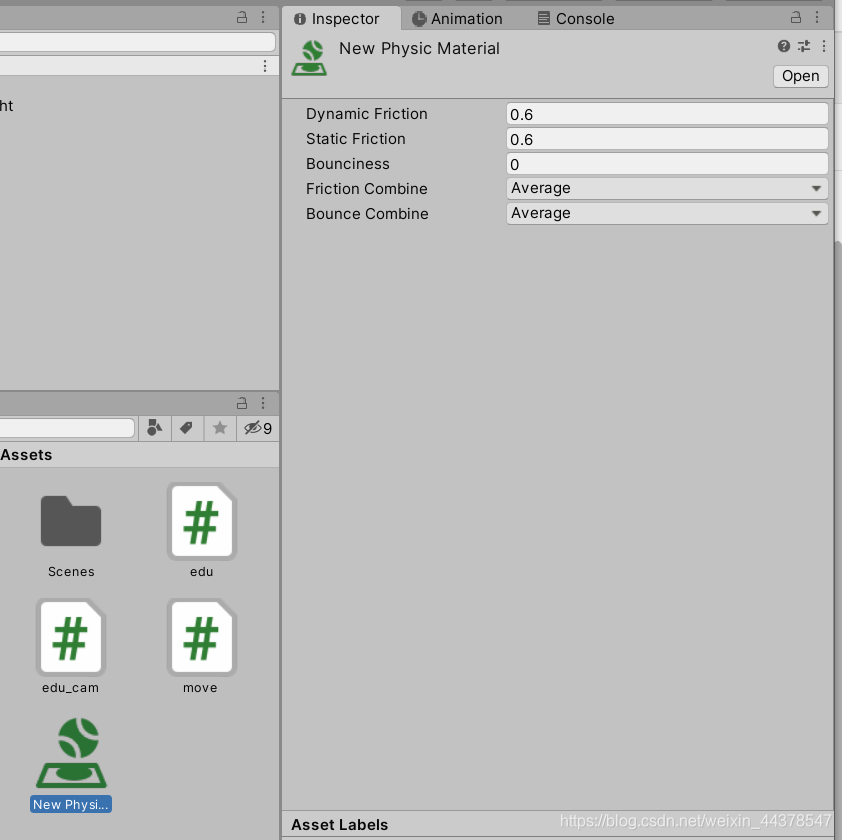Image resolution: width=842 pixels, height=840 pixels.
Task: Click the Hierarchy search field
Action: (x=137, y=42)
